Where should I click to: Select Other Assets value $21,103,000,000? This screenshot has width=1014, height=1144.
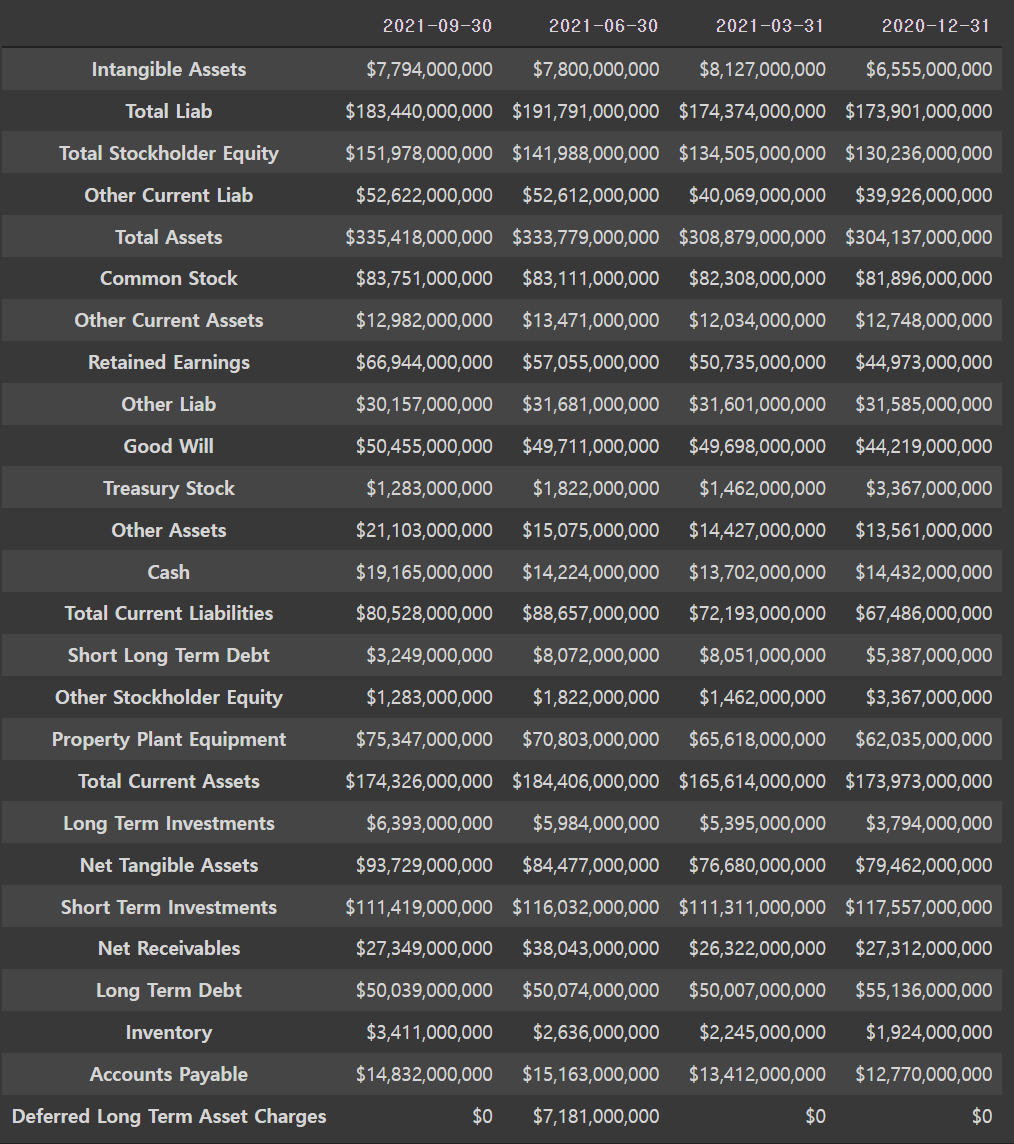(424, 530)
